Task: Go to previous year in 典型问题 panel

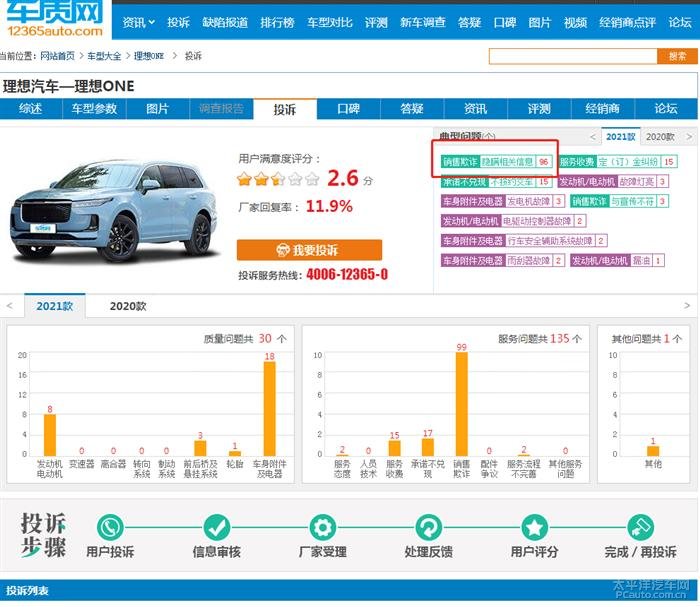Action: [x=592, y=137]
